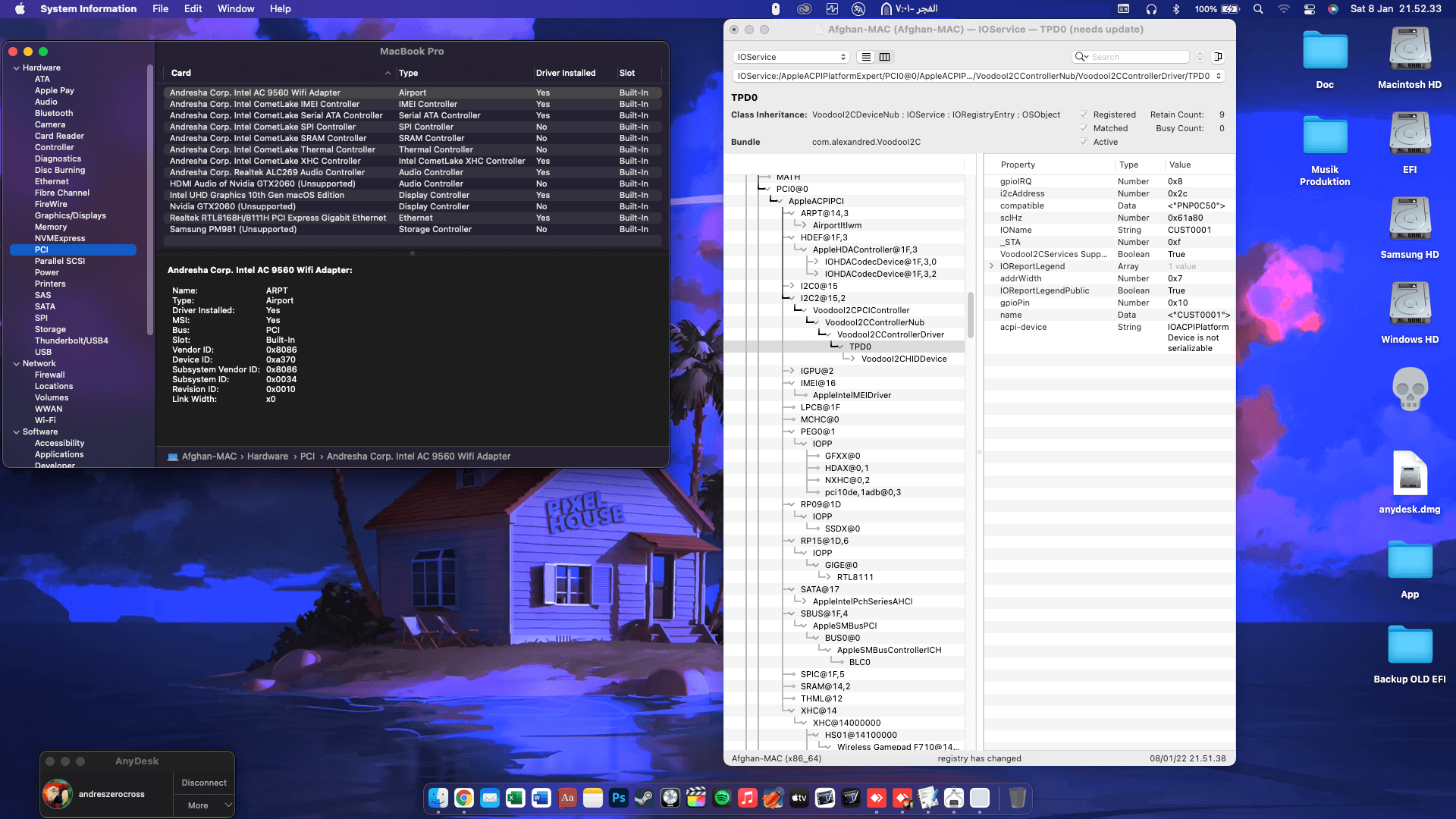Viewport: 1456px width, 819px height.
Task: Collapse the Network section in sidebar
Action: click(x=17, y=364)
